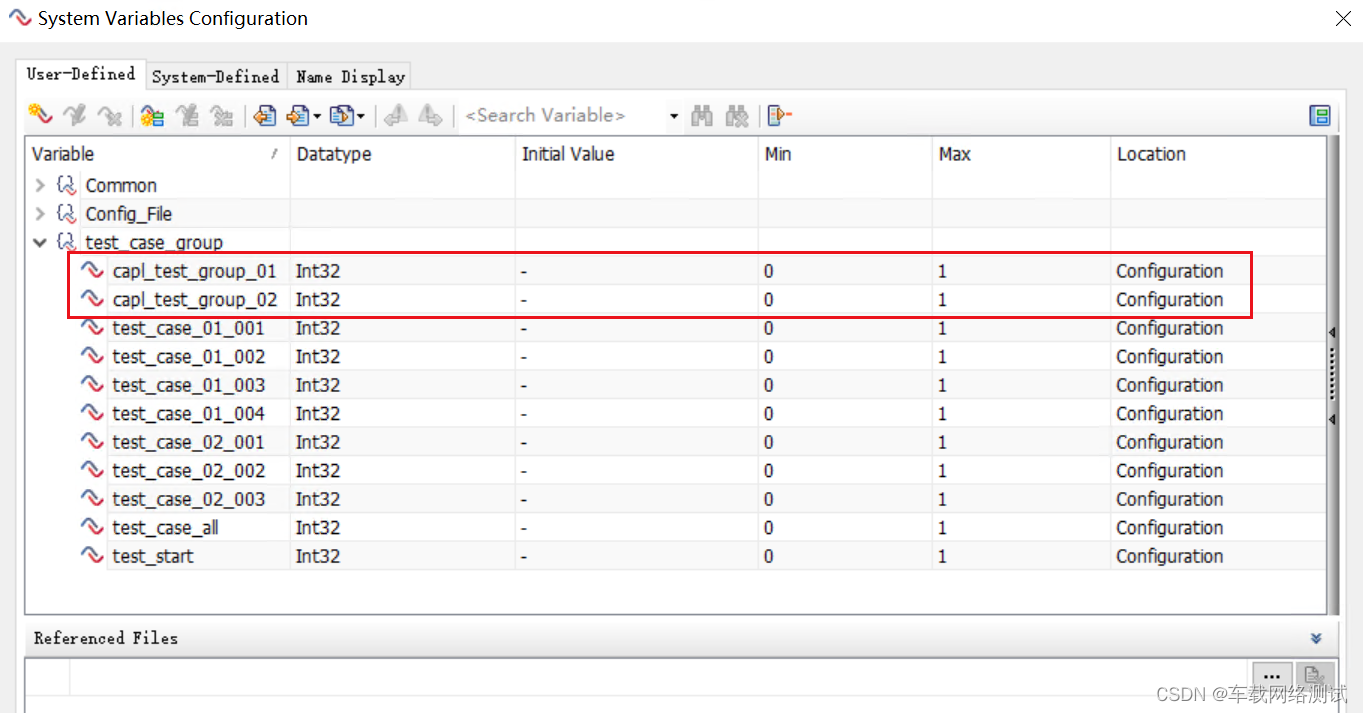Open the import variables icon
The height and width of the screenshot is (713, 1363).
[264, 115]
